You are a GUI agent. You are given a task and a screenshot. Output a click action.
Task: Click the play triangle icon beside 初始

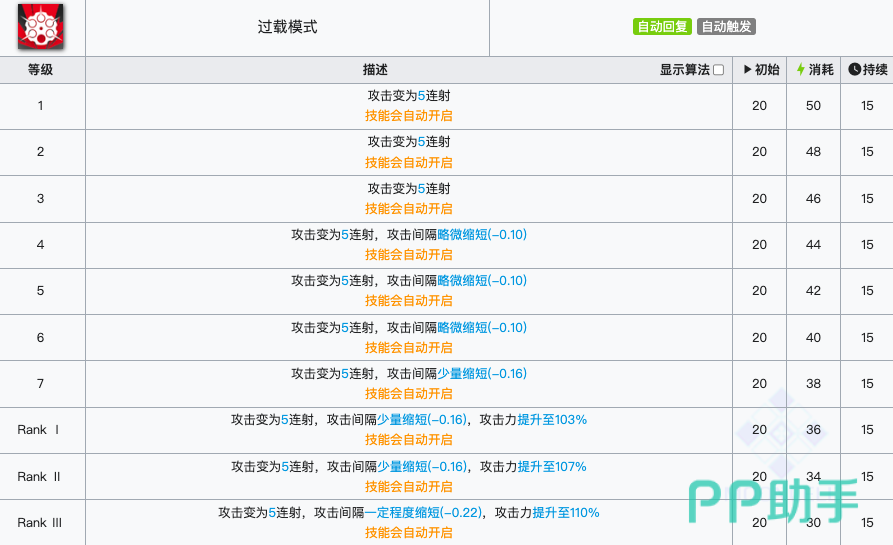tap(748, 70)
